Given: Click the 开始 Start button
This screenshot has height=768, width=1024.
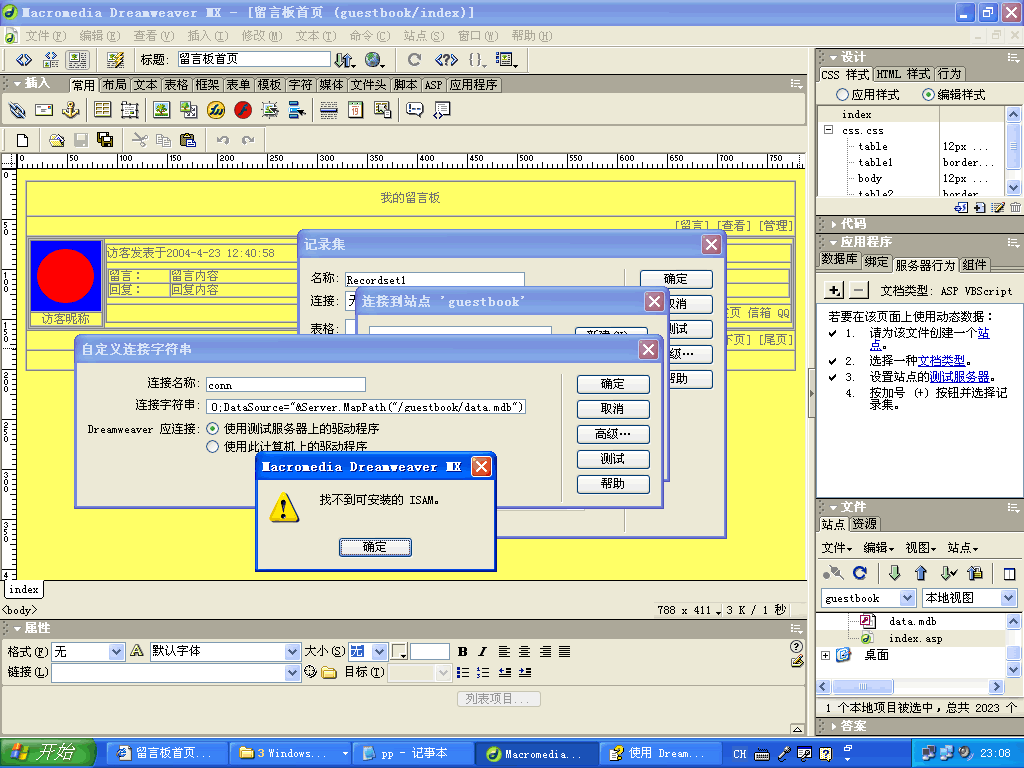Looking at the screenshot, I should coord(48,753).
